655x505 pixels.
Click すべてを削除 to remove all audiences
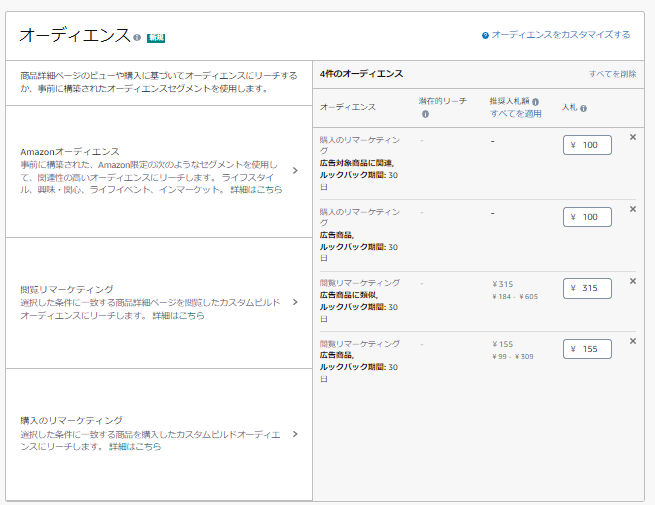pyautogui.click(x=612, y=74)
